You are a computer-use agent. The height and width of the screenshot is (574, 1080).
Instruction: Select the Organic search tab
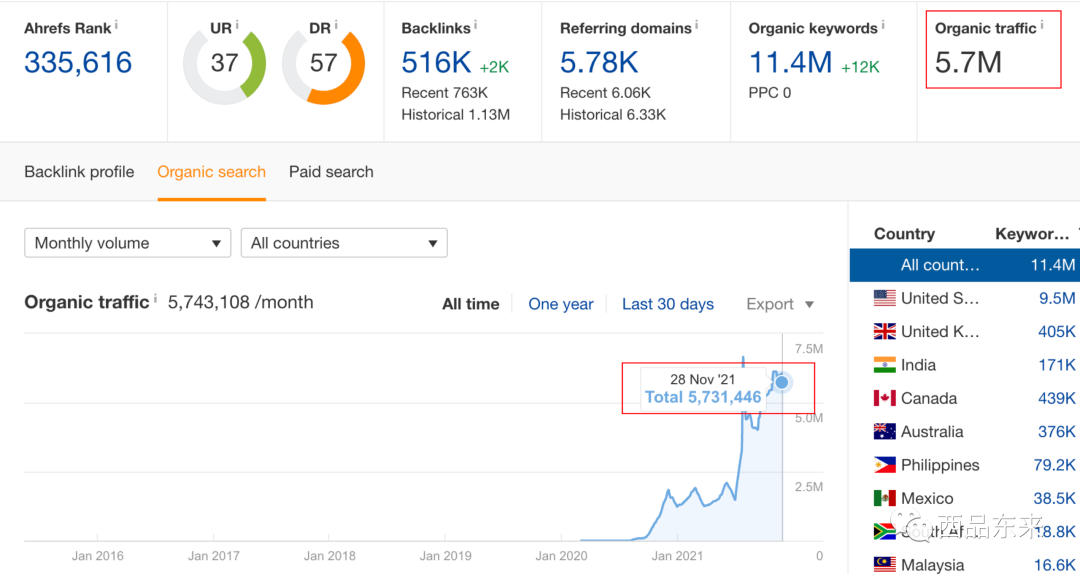[x=211, y=172]
